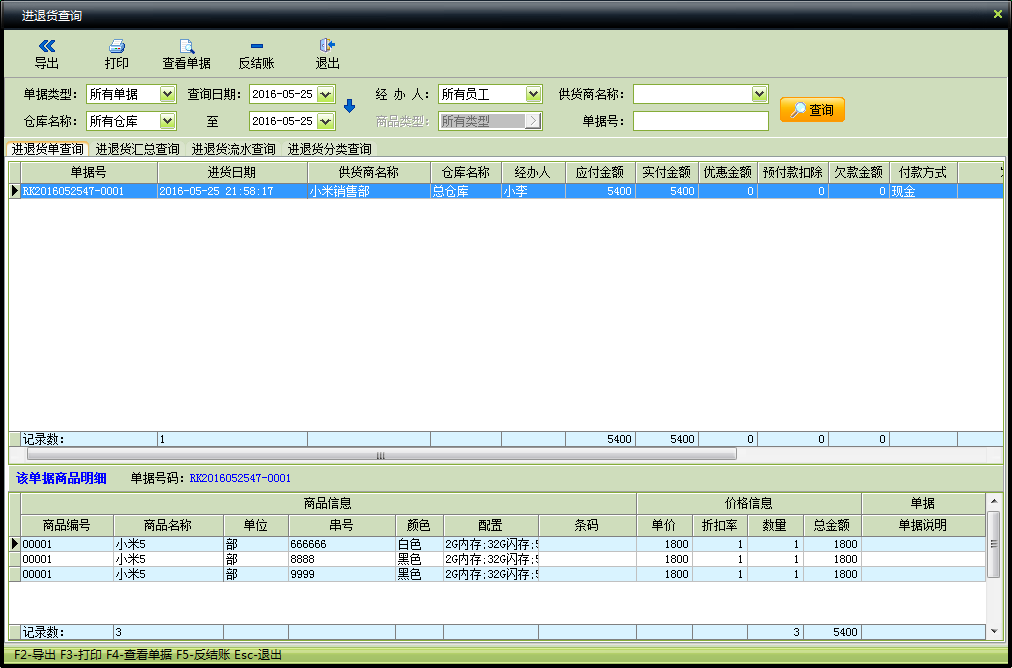The image size is (1012, 668).
Task: Open the 仓库名称 warehouse dropdown
Action: [x=167, y=121]
